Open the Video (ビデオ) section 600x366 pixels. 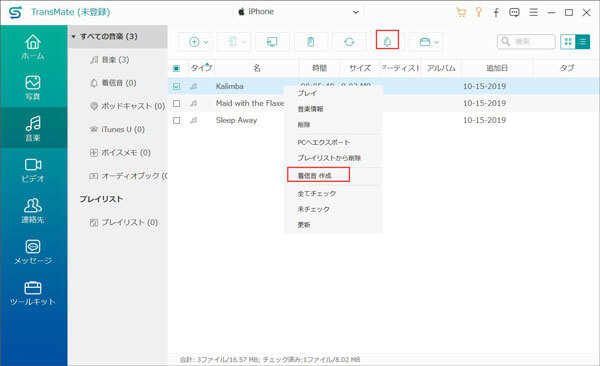point(33,170)
